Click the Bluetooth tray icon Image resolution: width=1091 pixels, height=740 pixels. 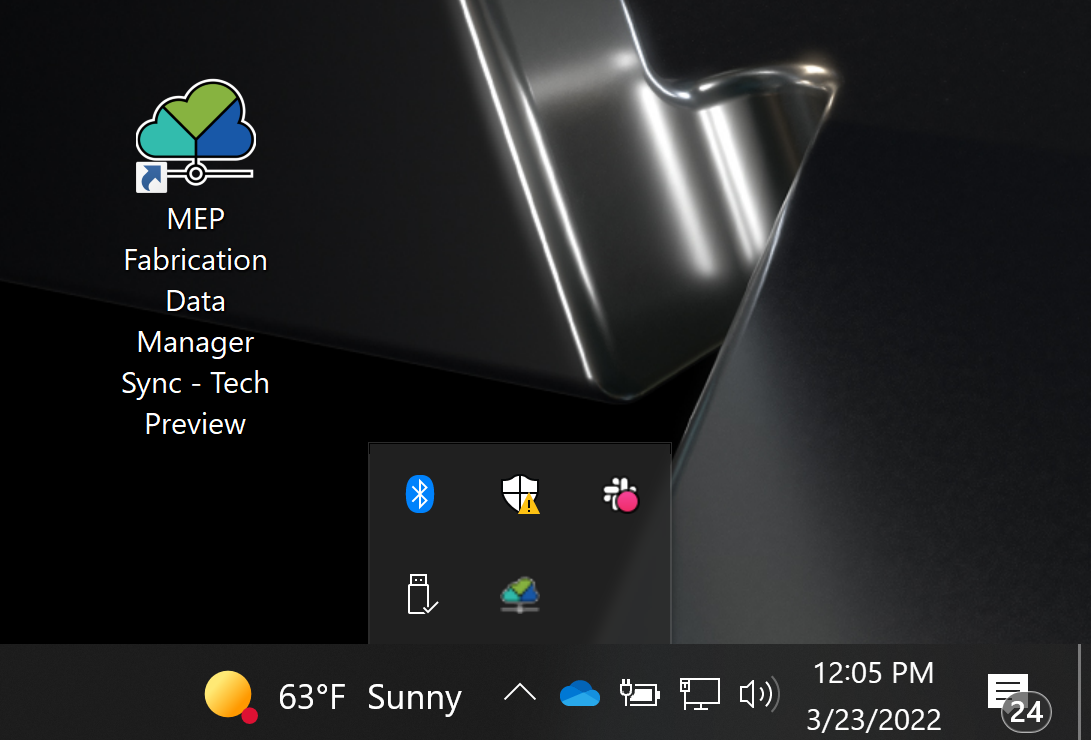[420, 494]
